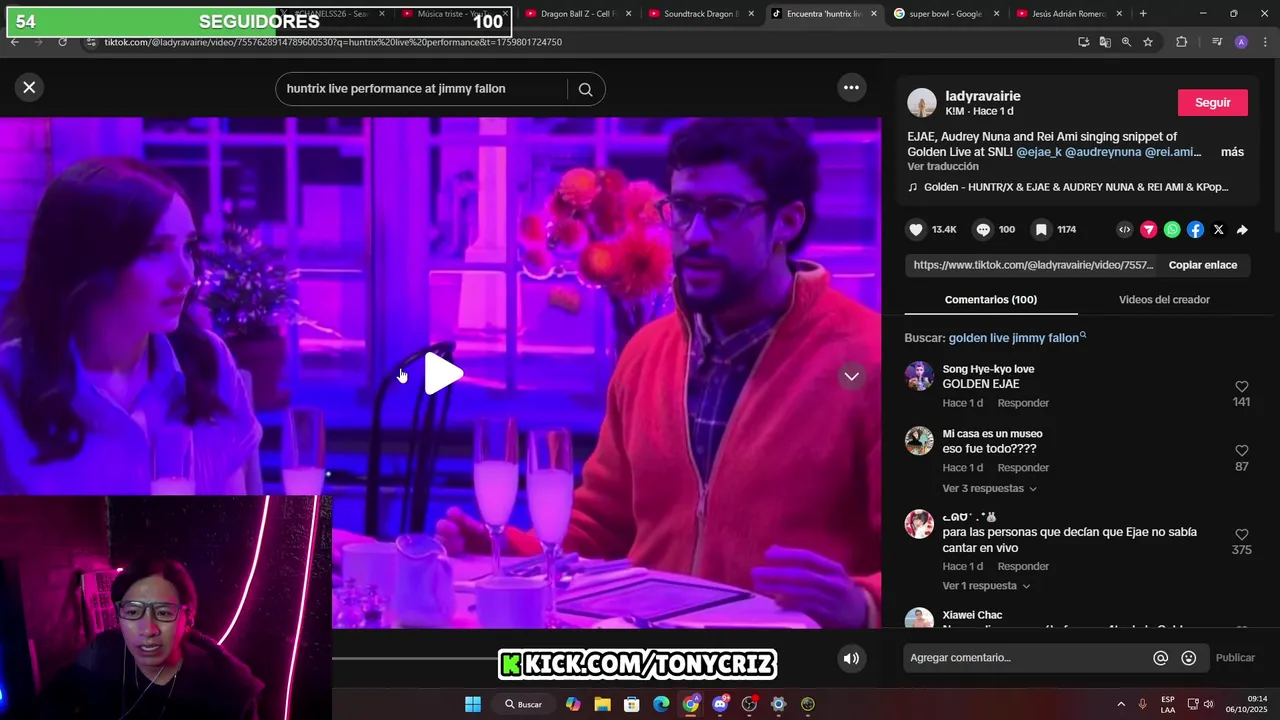Open the emoji picker icon
The width and height of the screenshot is (1280, 720).
click(x=1188, y=658)
